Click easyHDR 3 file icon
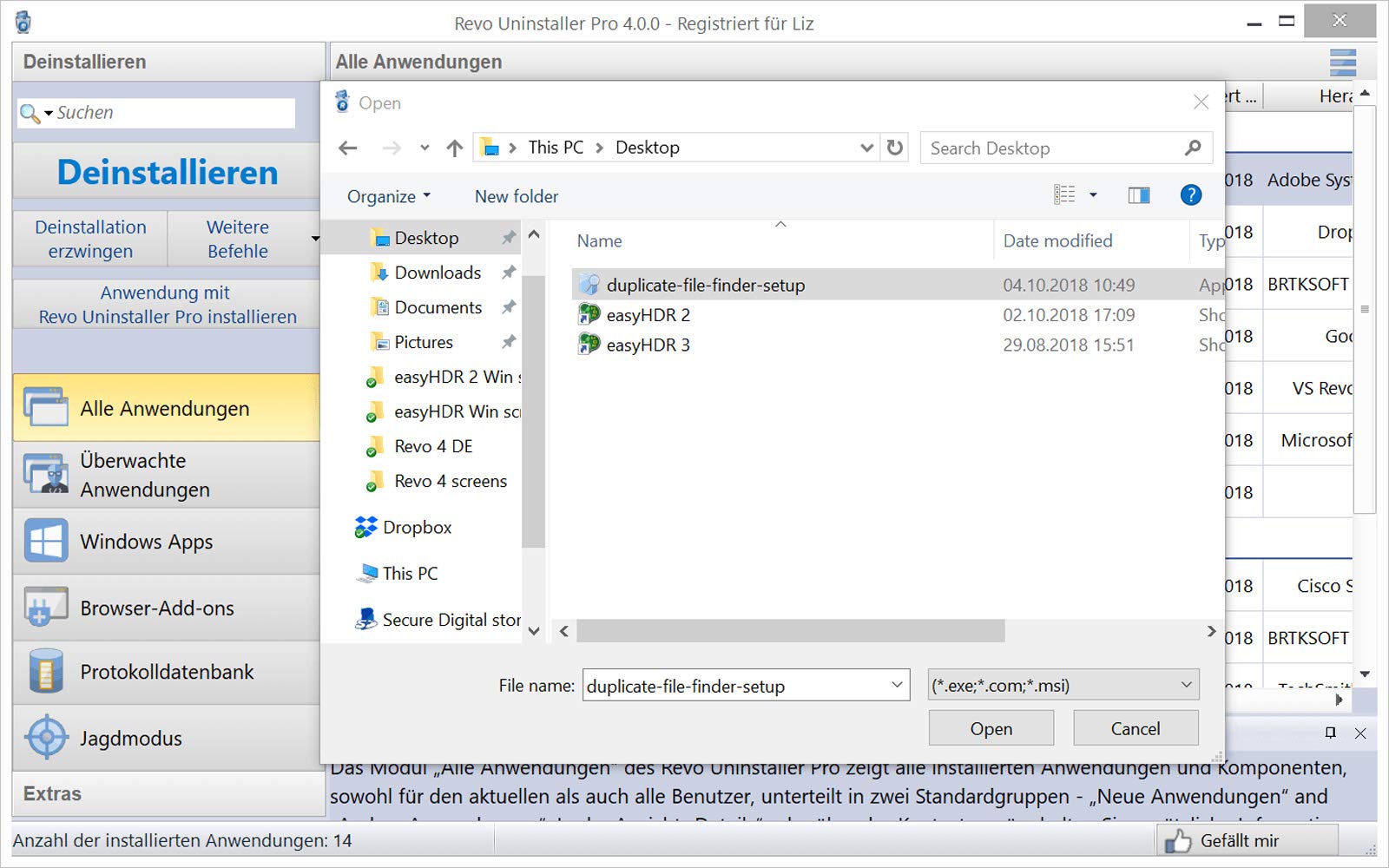The height and width of the screenshot is (868, 1389). pos(589,345)
